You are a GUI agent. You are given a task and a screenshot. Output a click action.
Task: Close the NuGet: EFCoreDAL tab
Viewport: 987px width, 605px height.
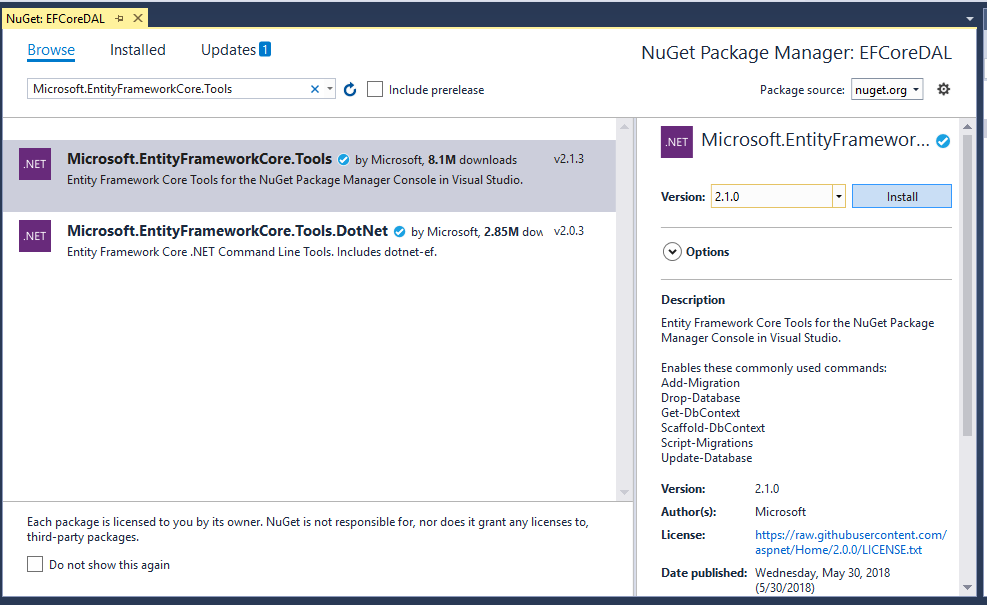coord(138,18)
